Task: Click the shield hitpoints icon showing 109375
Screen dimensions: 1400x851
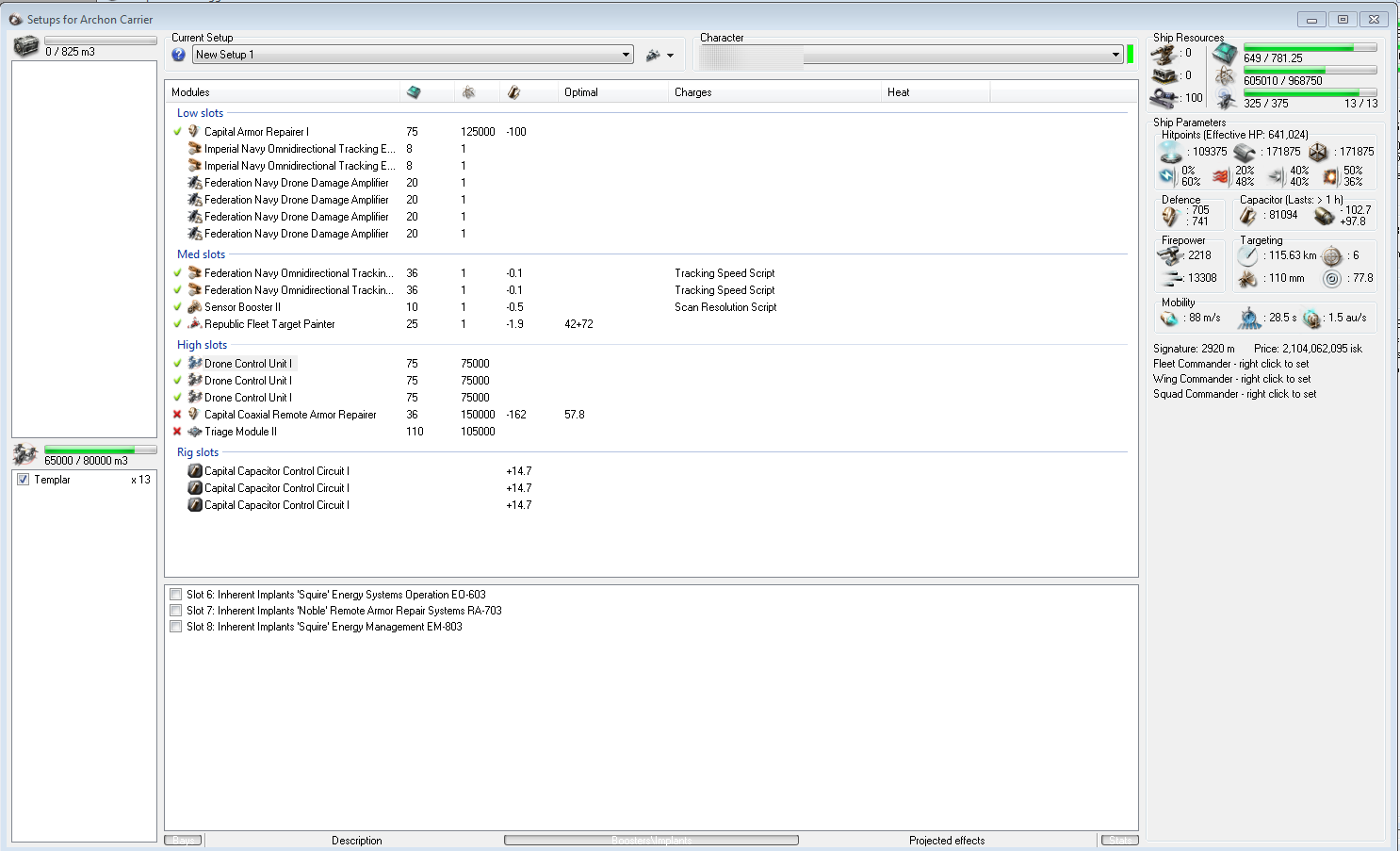Action: (1171, 152)
